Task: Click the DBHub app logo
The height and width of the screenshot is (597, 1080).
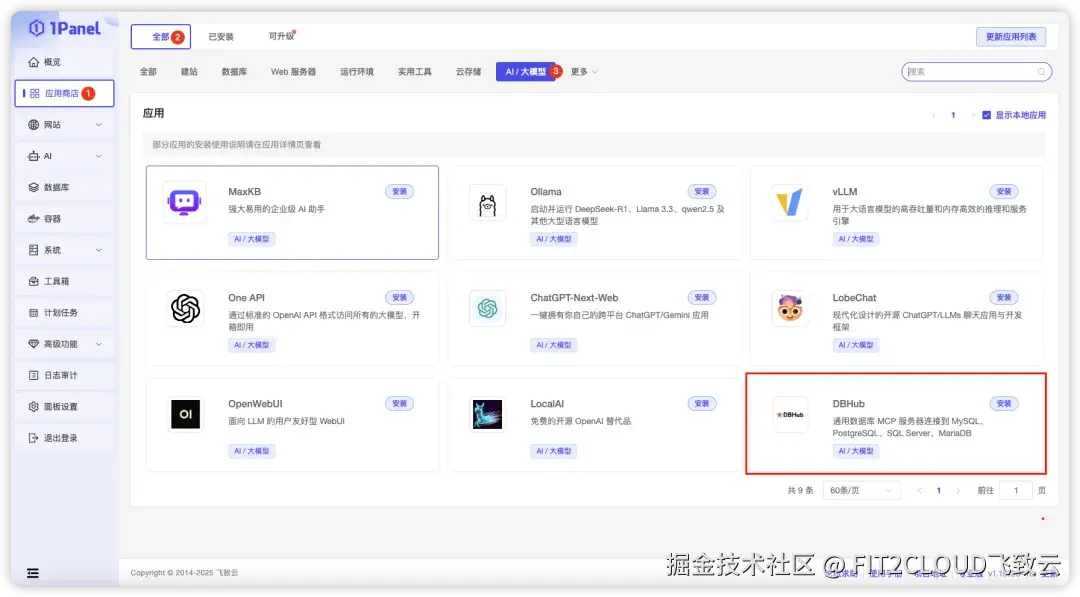Action: (789, 415)
